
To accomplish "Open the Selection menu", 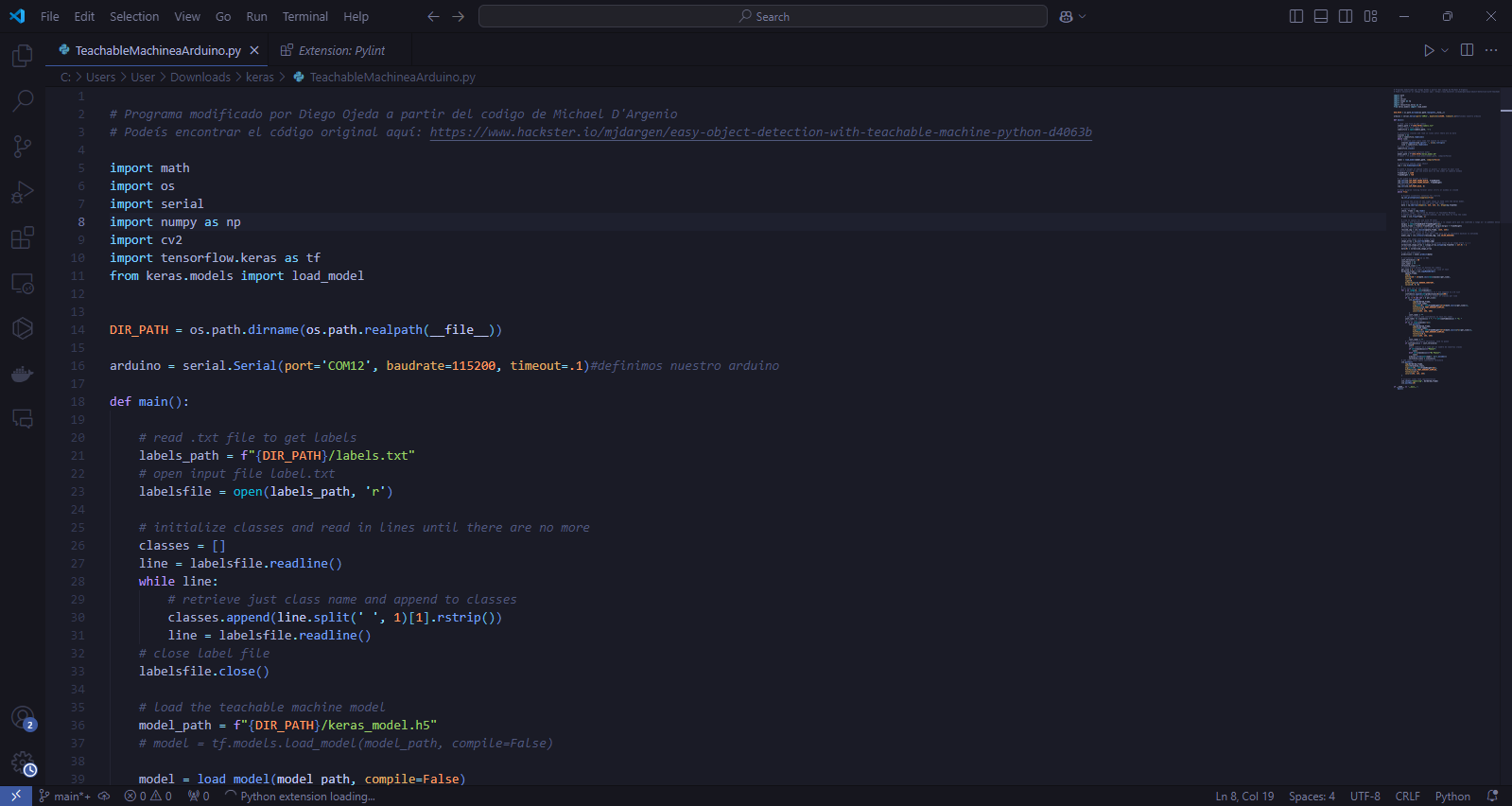I will pos(134,16).
